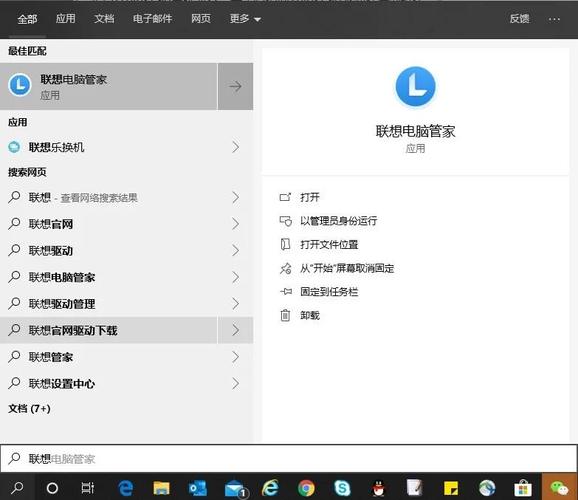Viewport: 578px width, 500px height.
Task: Expand chevron for 联想管家 suggestion
Action: coord(236,357)
